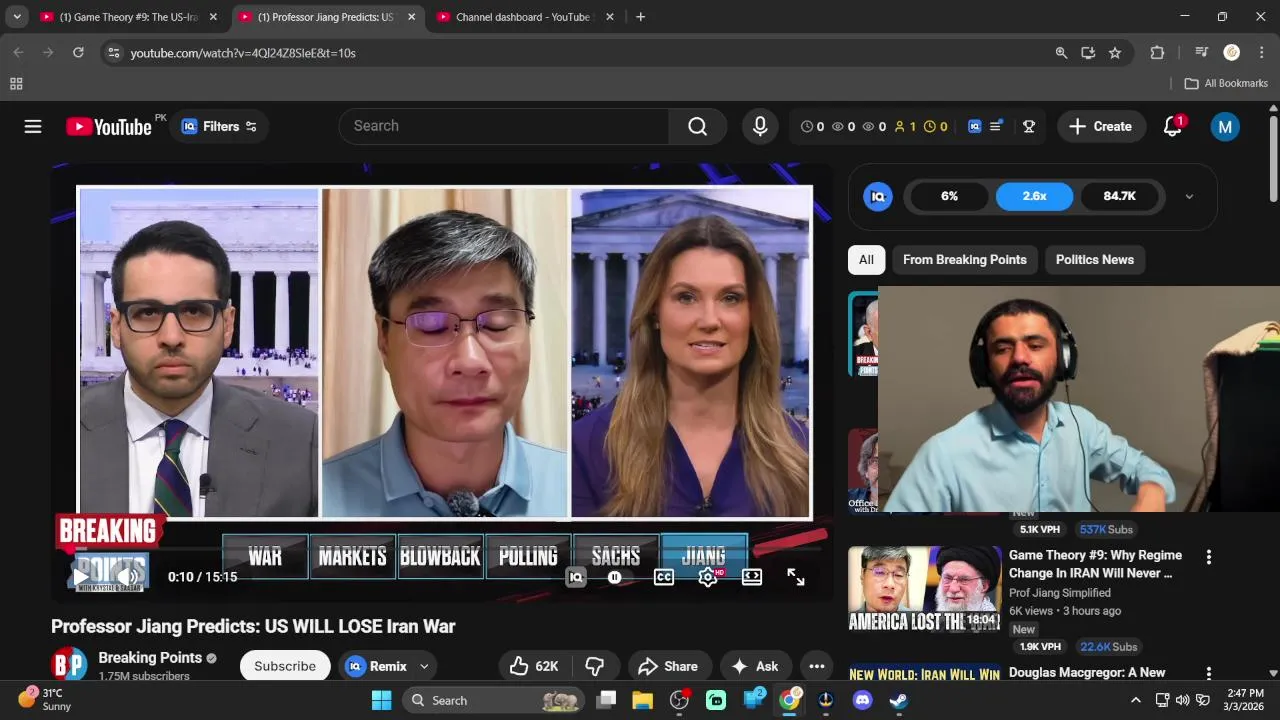Open the Chrome three-dot menu
The image size is (1280, 720).
[1261, 53]
